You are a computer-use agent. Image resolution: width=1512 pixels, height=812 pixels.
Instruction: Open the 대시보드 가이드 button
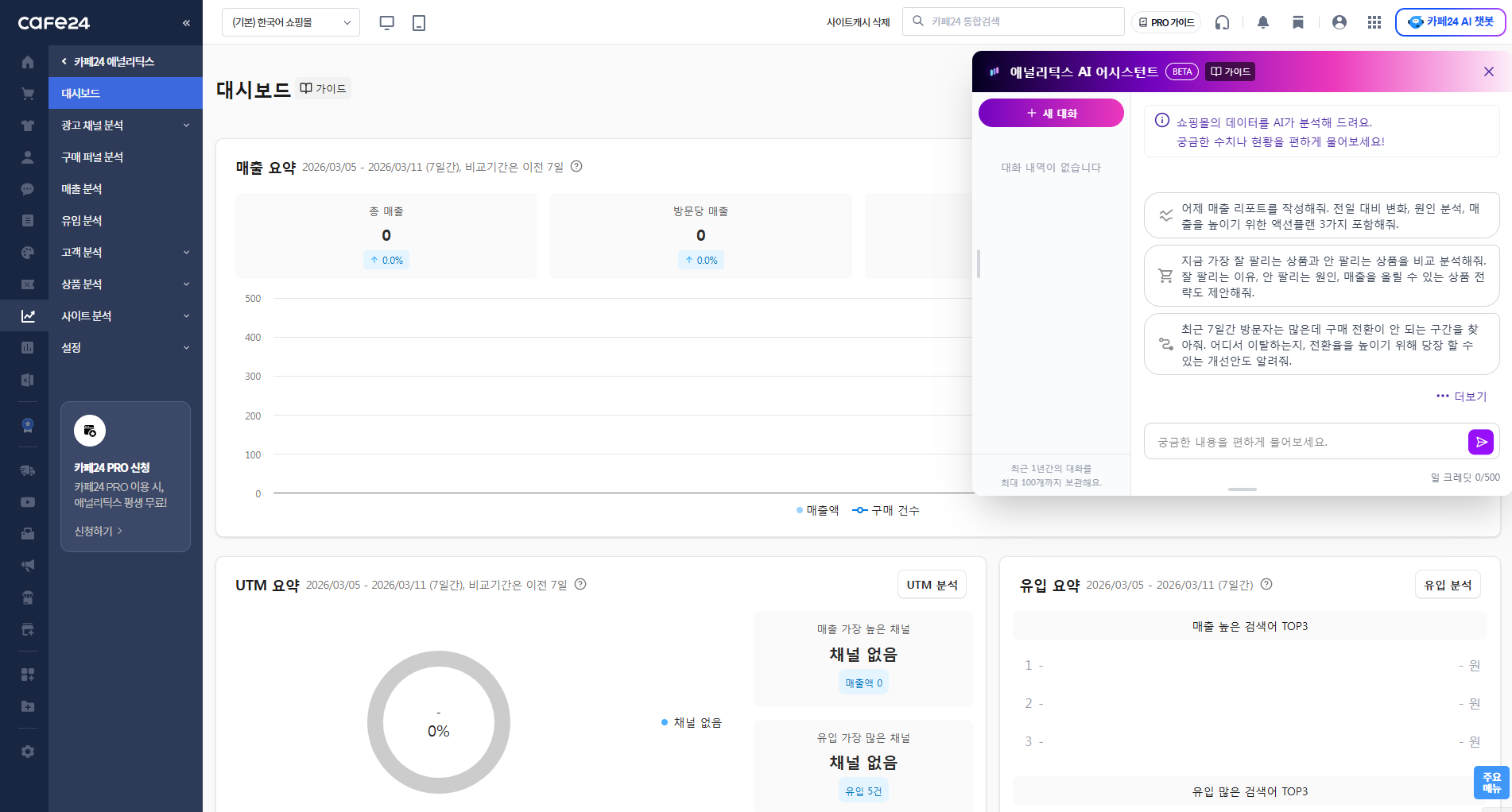(324, 88)
